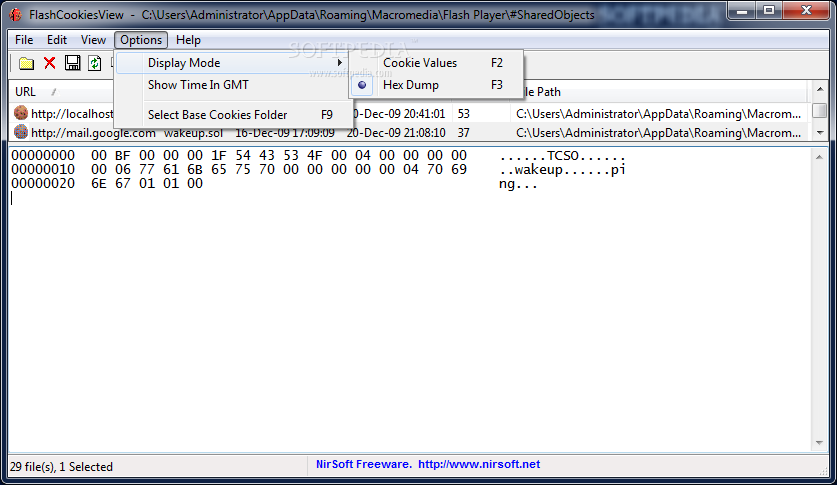Choose Select Base Cookies Folder
The height and width of the screenshot is (485, 837).
(232, 115)
